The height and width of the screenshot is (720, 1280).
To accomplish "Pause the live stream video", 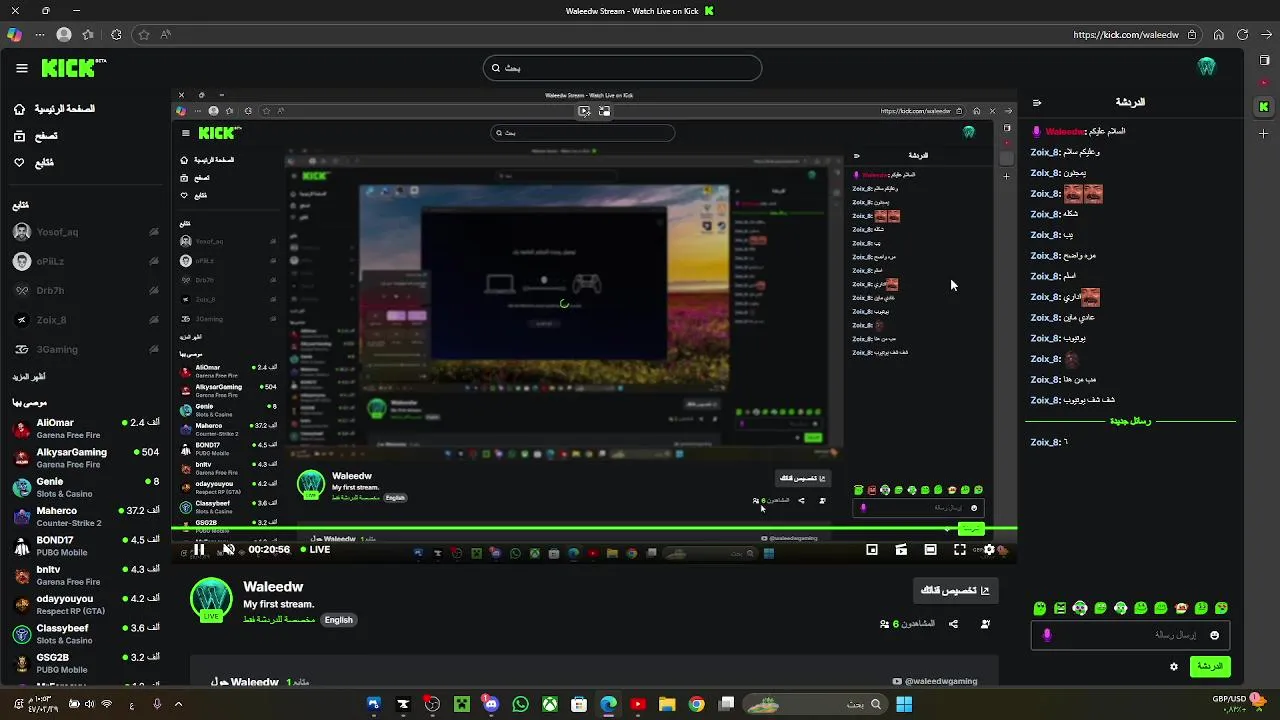I will tap(199, 549).
